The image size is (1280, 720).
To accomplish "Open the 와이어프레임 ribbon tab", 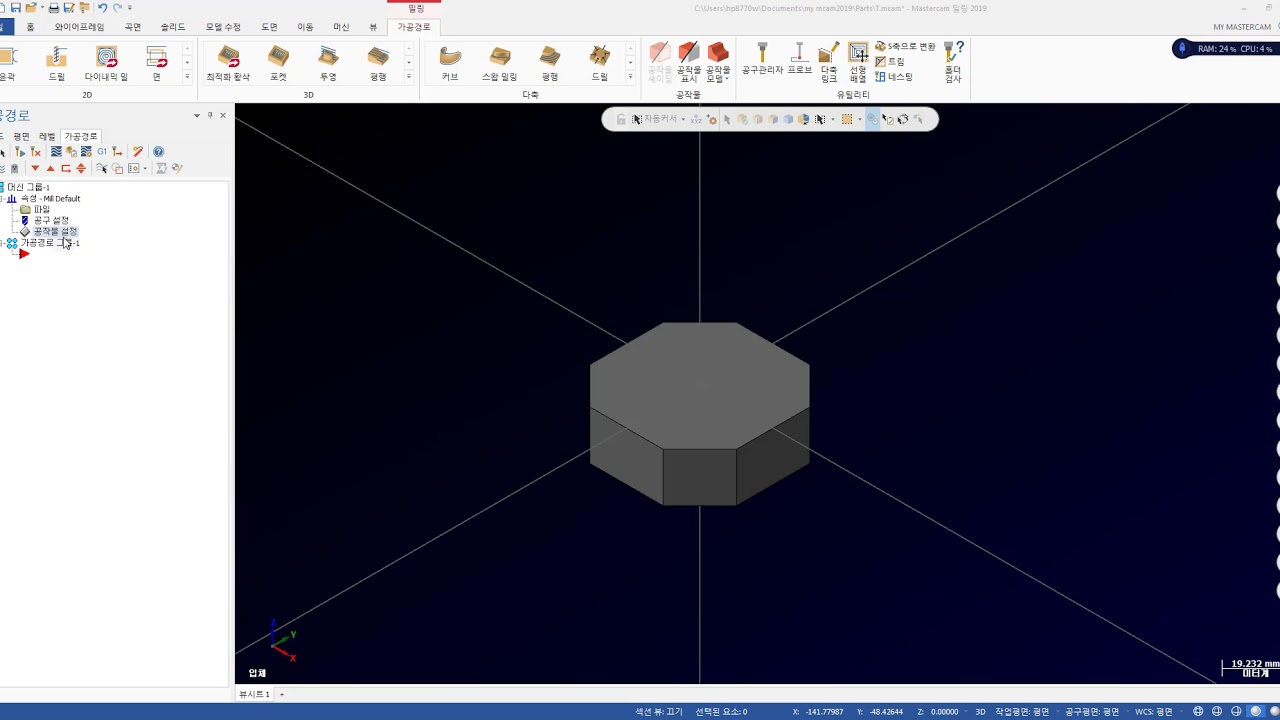I will click(x=79, y=27).
